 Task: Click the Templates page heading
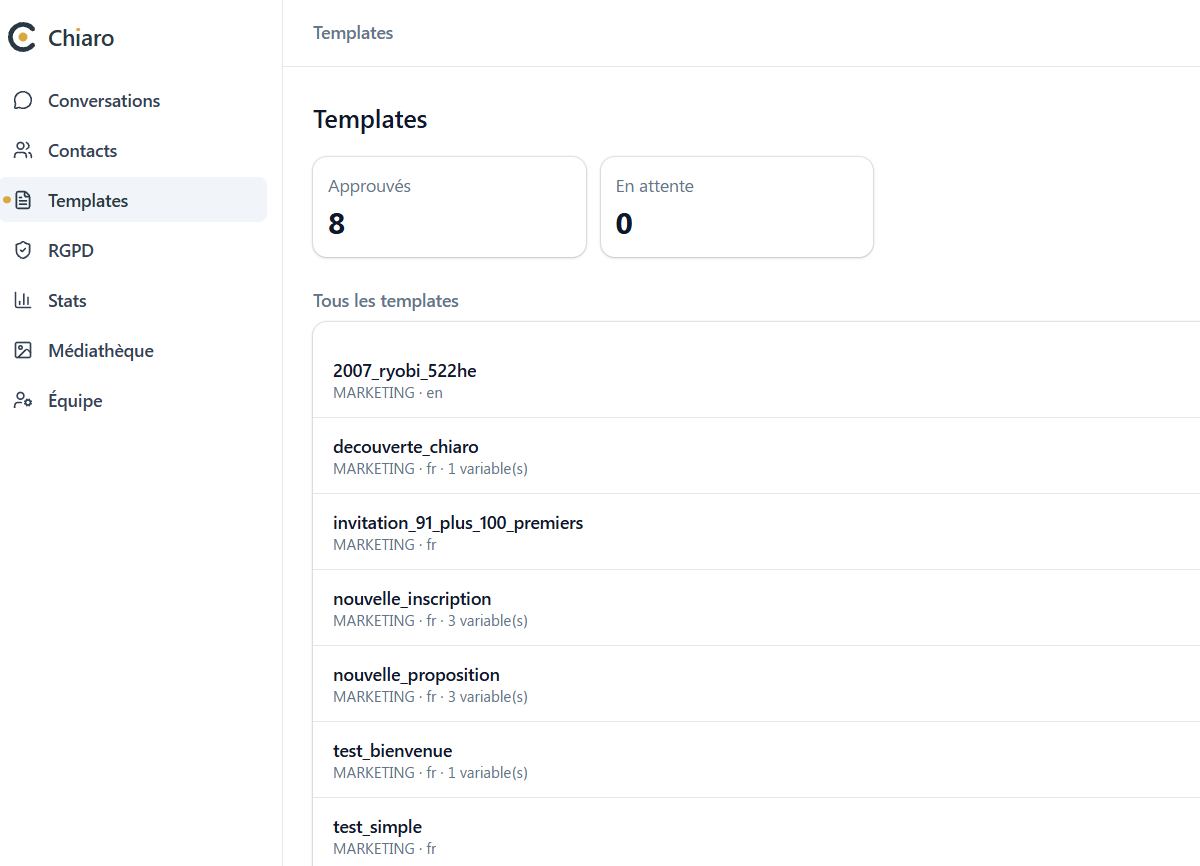(370, 119)
